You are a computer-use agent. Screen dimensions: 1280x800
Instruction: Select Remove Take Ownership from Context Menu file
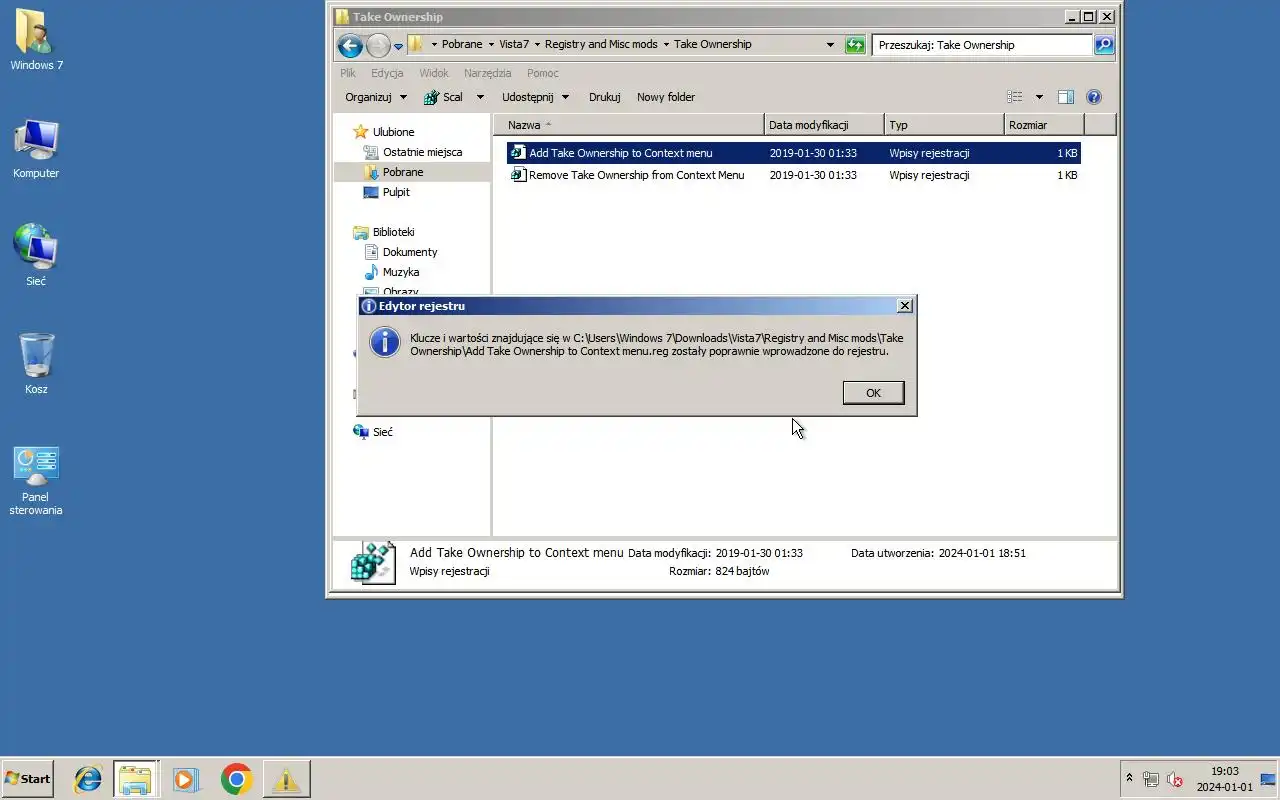tap(794, 175)
